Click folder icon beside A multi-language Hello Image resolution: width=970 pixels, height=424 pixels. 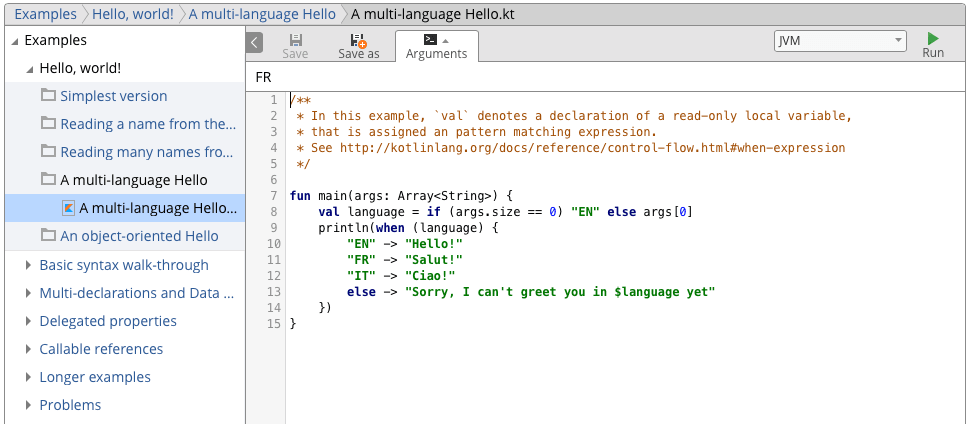(48, 180)
